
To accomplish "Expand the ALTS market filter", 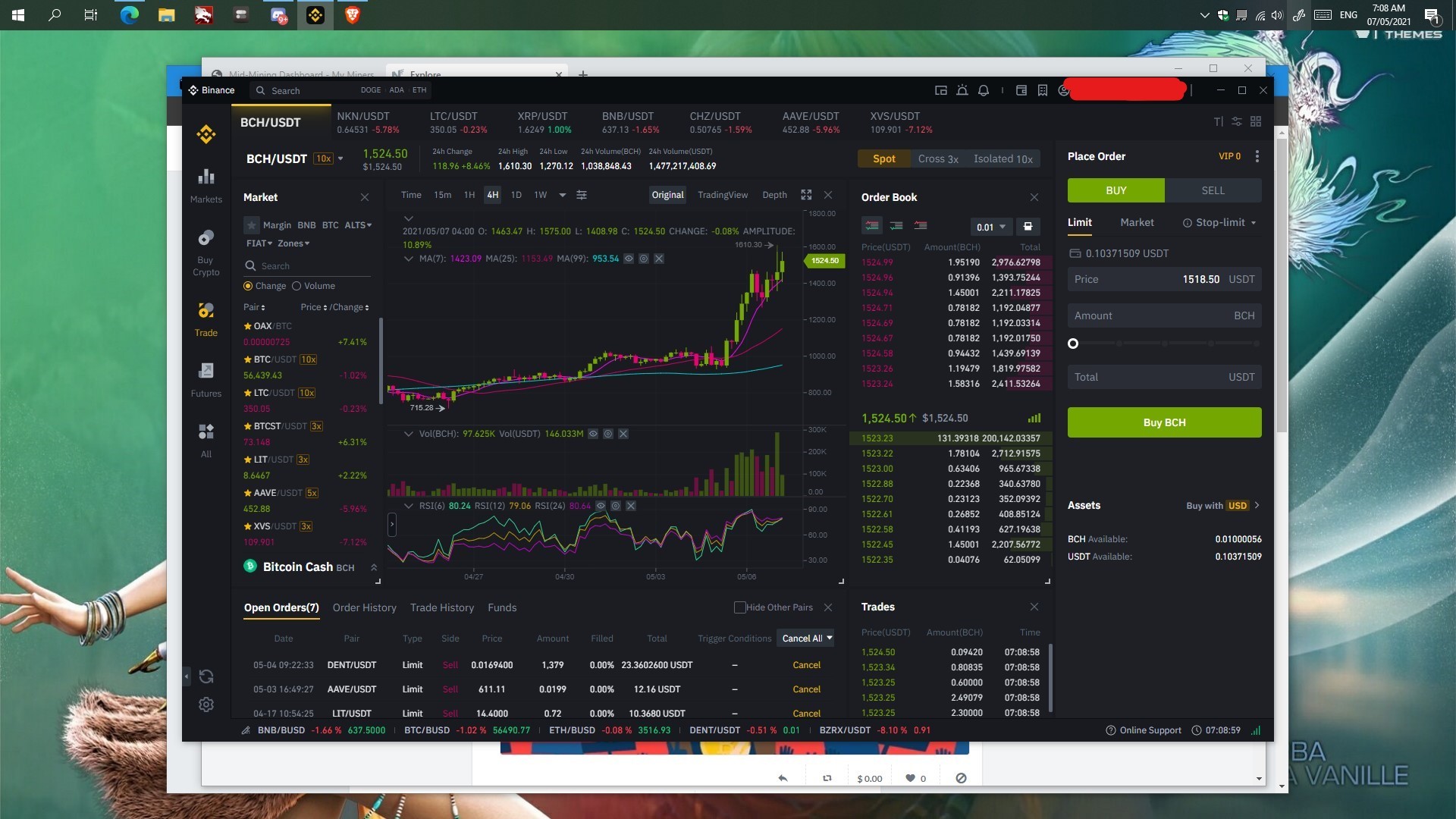I will 359,225.
